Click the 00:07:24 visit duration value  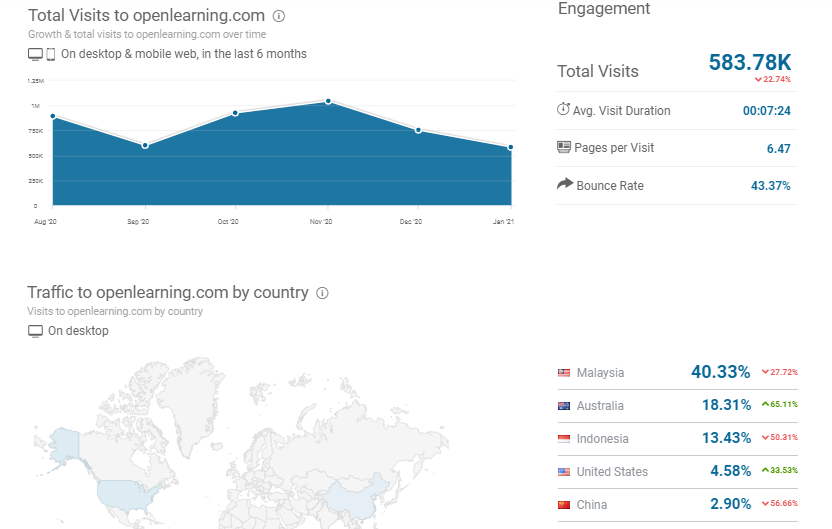tap(767, 111)
